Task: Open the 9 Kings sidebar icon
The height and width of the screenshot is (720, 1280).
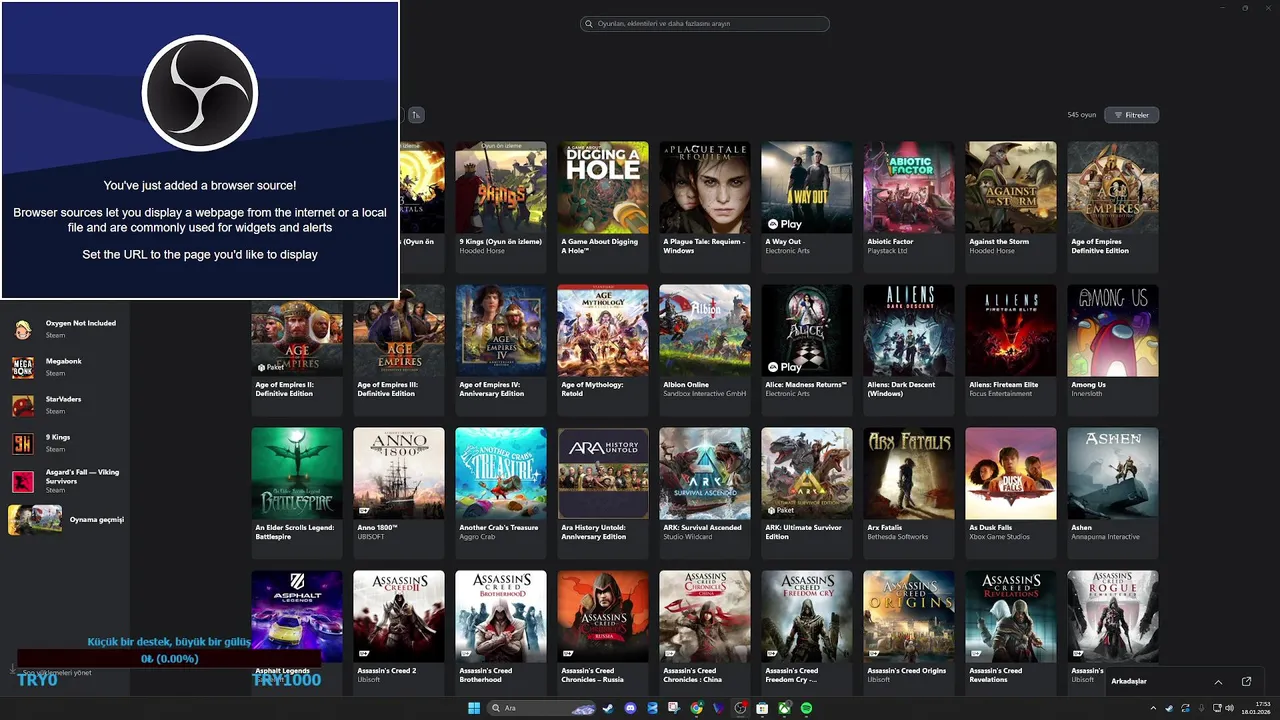Action: point(22,444)
